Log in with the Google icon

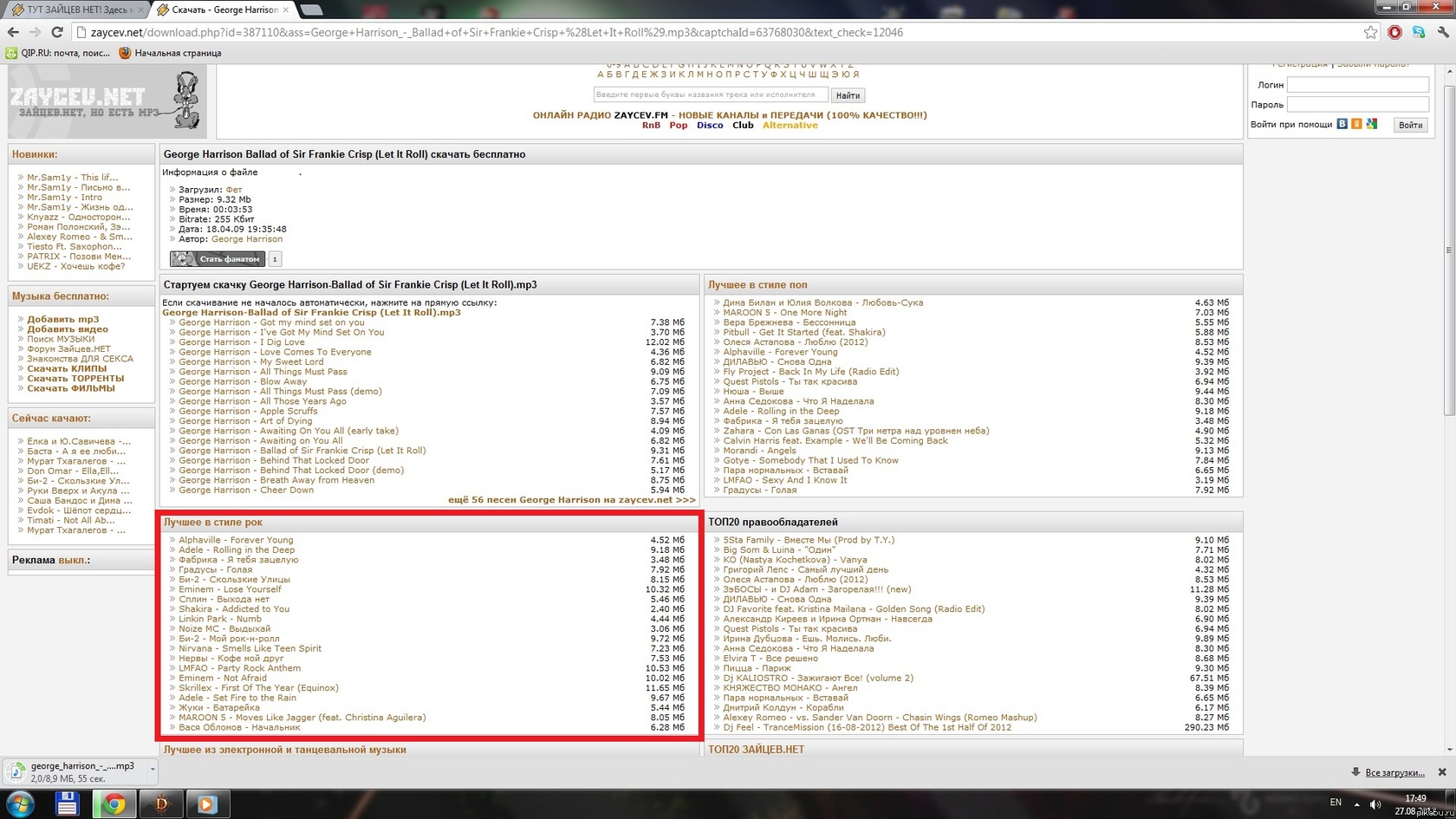1372,124
